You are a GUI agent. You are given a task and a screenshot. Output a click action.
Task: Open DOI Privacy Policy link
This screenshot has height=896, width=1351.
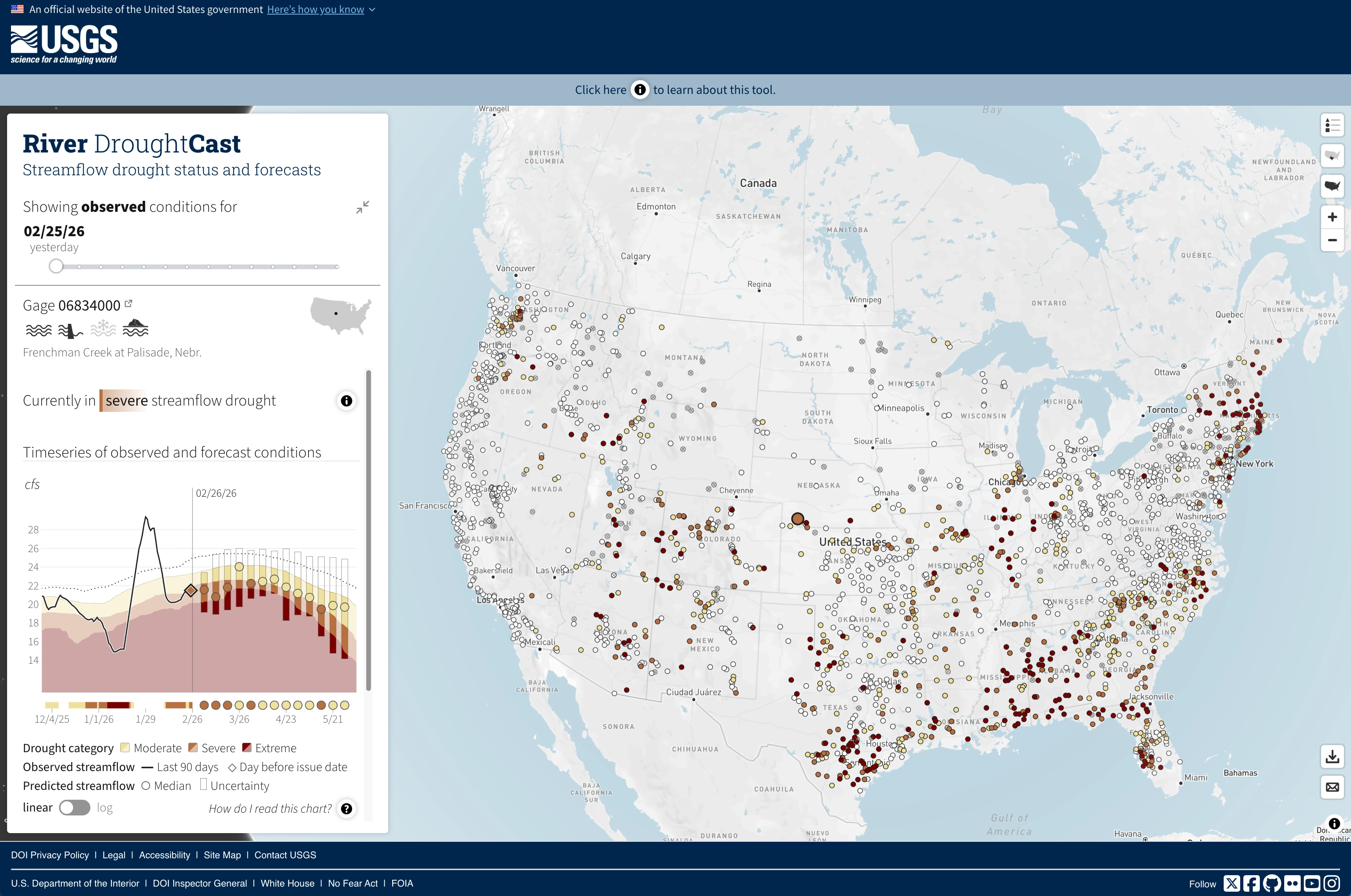tap(50, 855)
